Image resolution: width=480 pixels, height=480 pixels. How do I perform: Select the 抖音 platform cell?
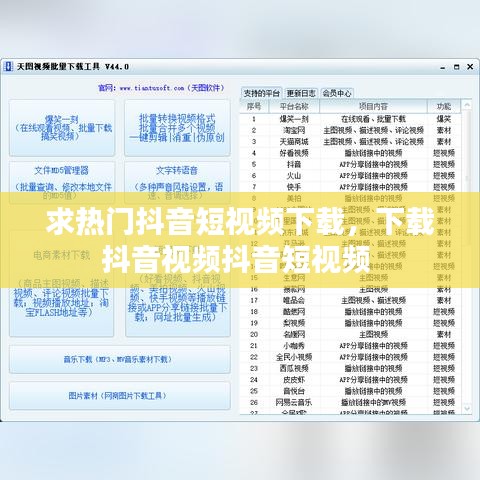click(x=294, y=164)
